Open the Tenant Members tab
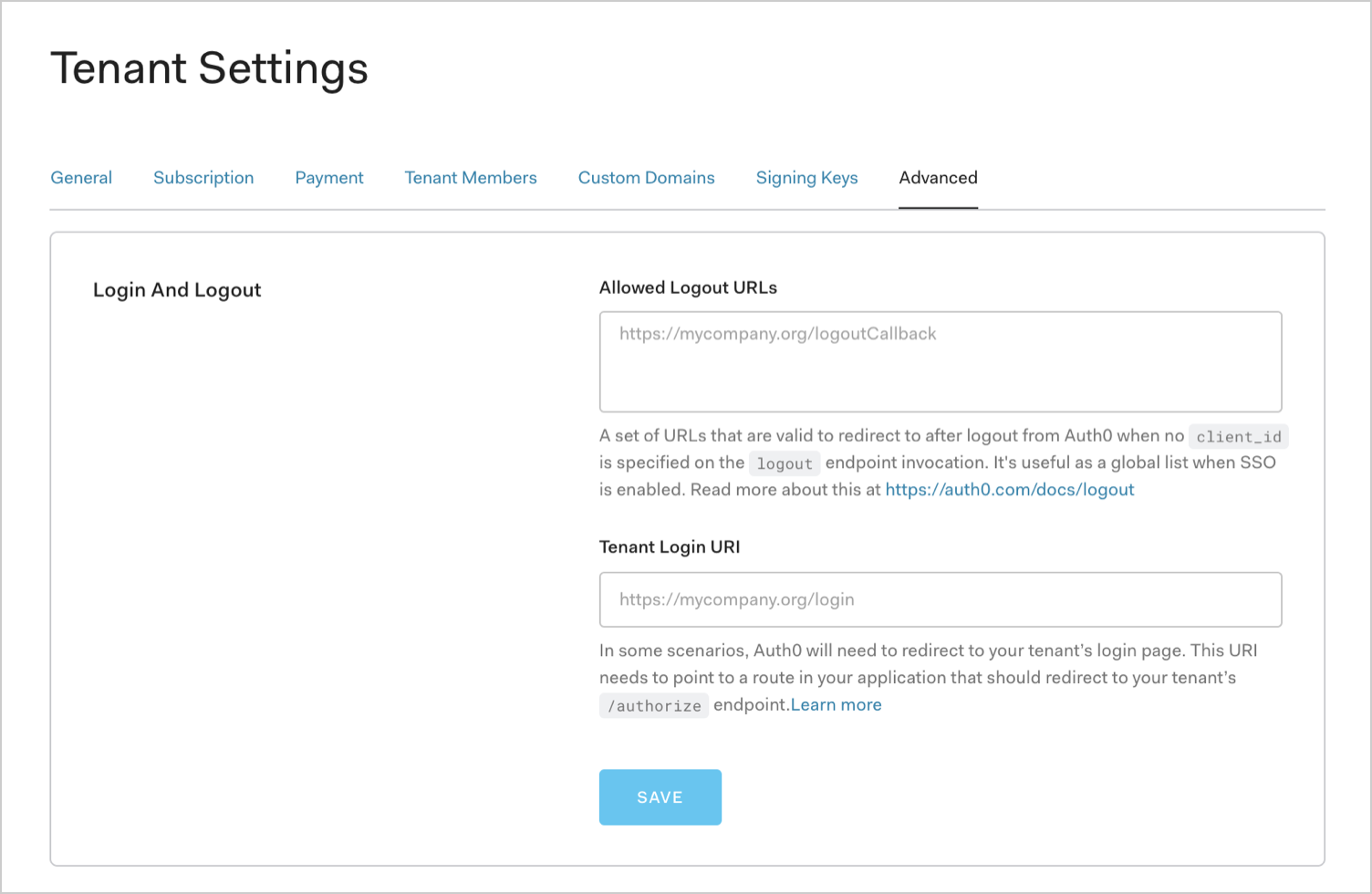The width and height of the screenshot is (1372, 894). click(x=471, y=178)
